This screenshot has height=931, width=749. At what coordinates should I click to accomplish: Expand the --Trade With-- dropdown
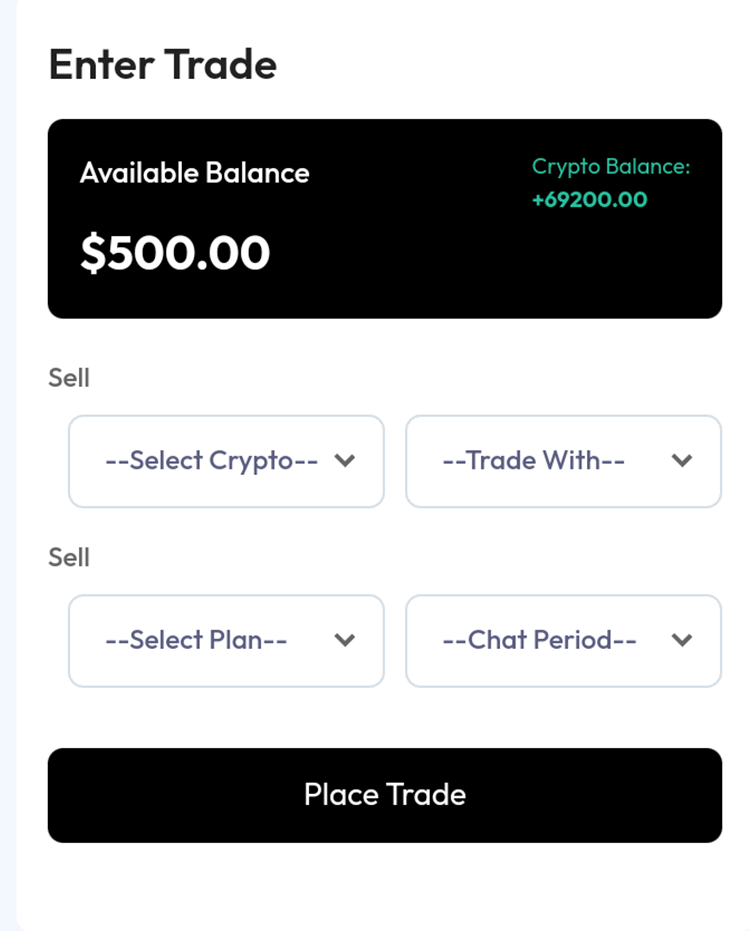click(x=534, y=461)
